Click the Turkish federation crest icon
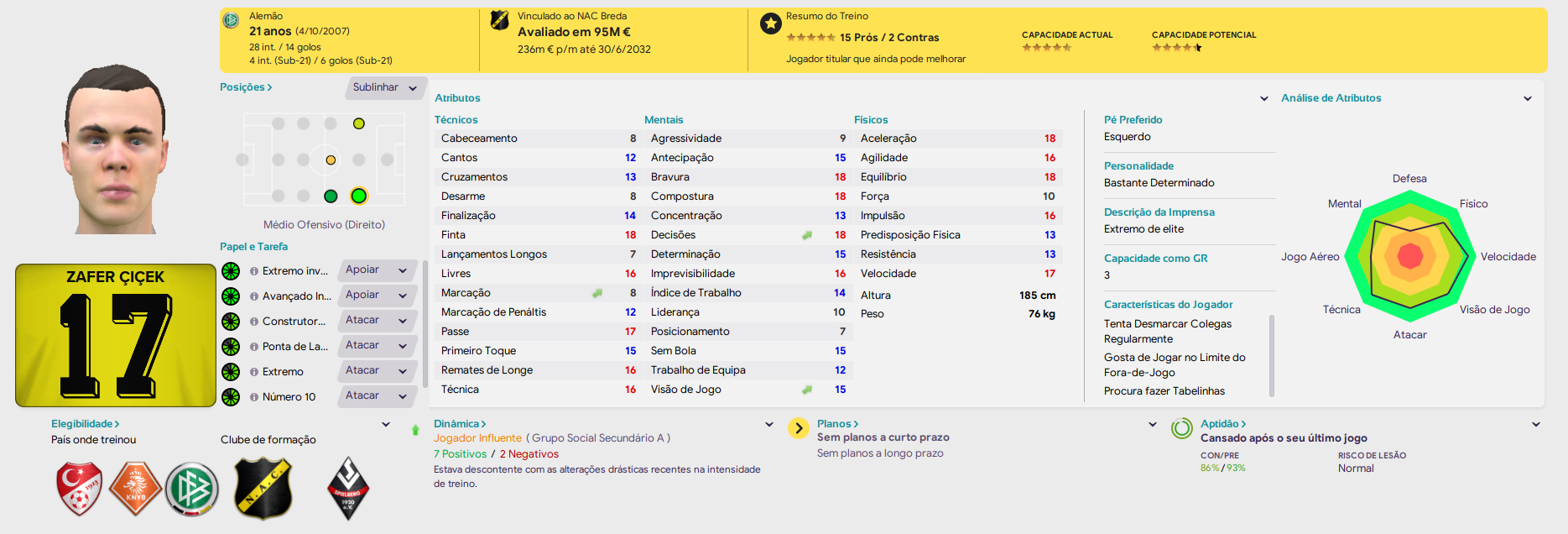This screenshot has width=1568, height=534. 80,489
